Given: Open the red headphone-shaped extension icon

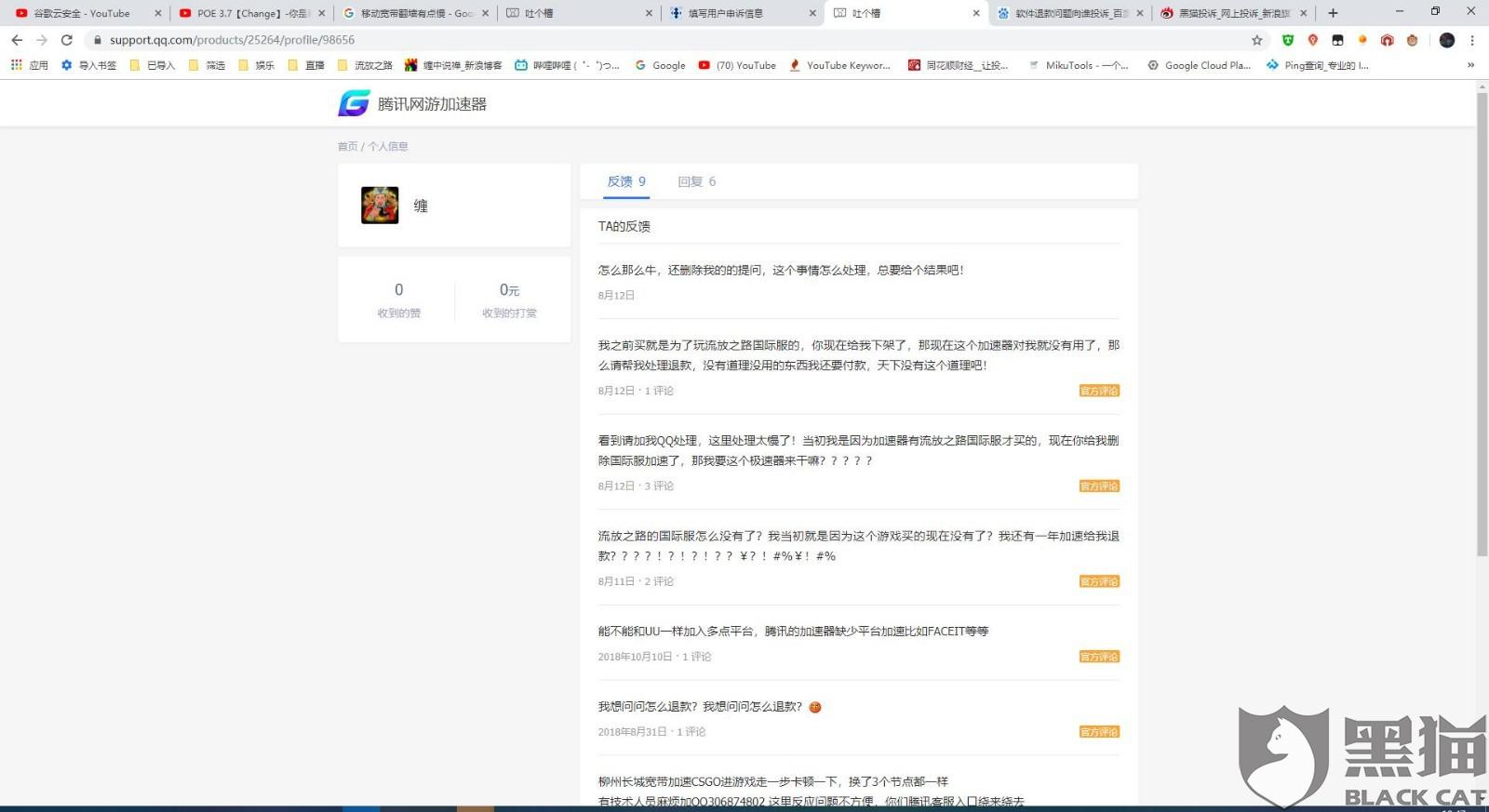Looking at the screenshot, I should pos(1387,40).
